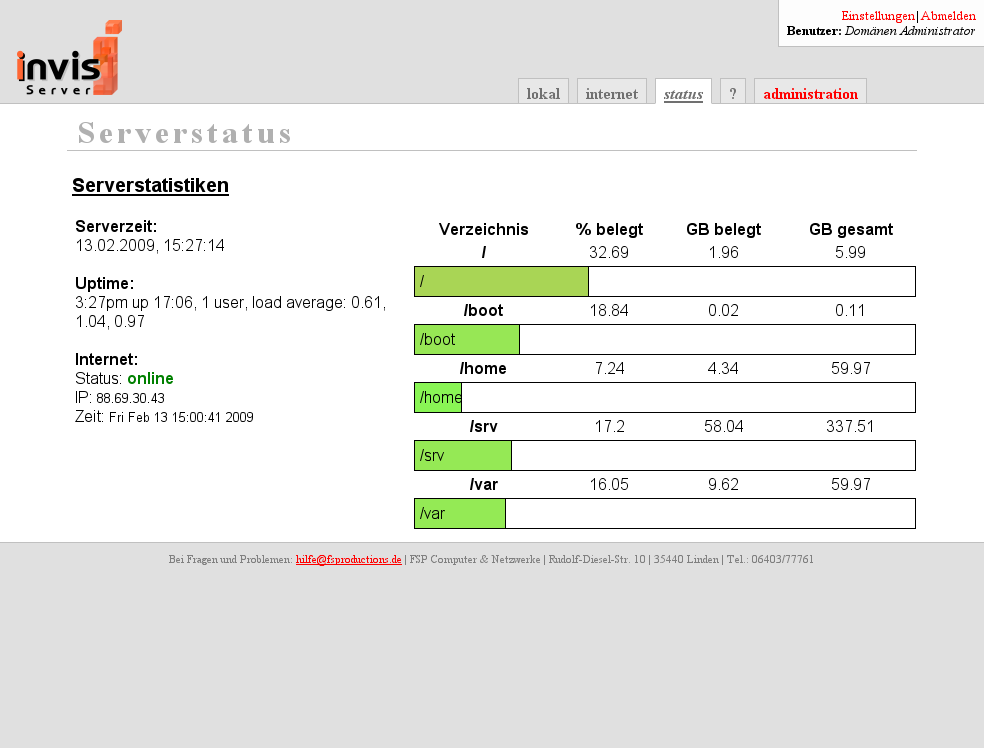
Task: Click the green online status text
Action: point(150,379)
